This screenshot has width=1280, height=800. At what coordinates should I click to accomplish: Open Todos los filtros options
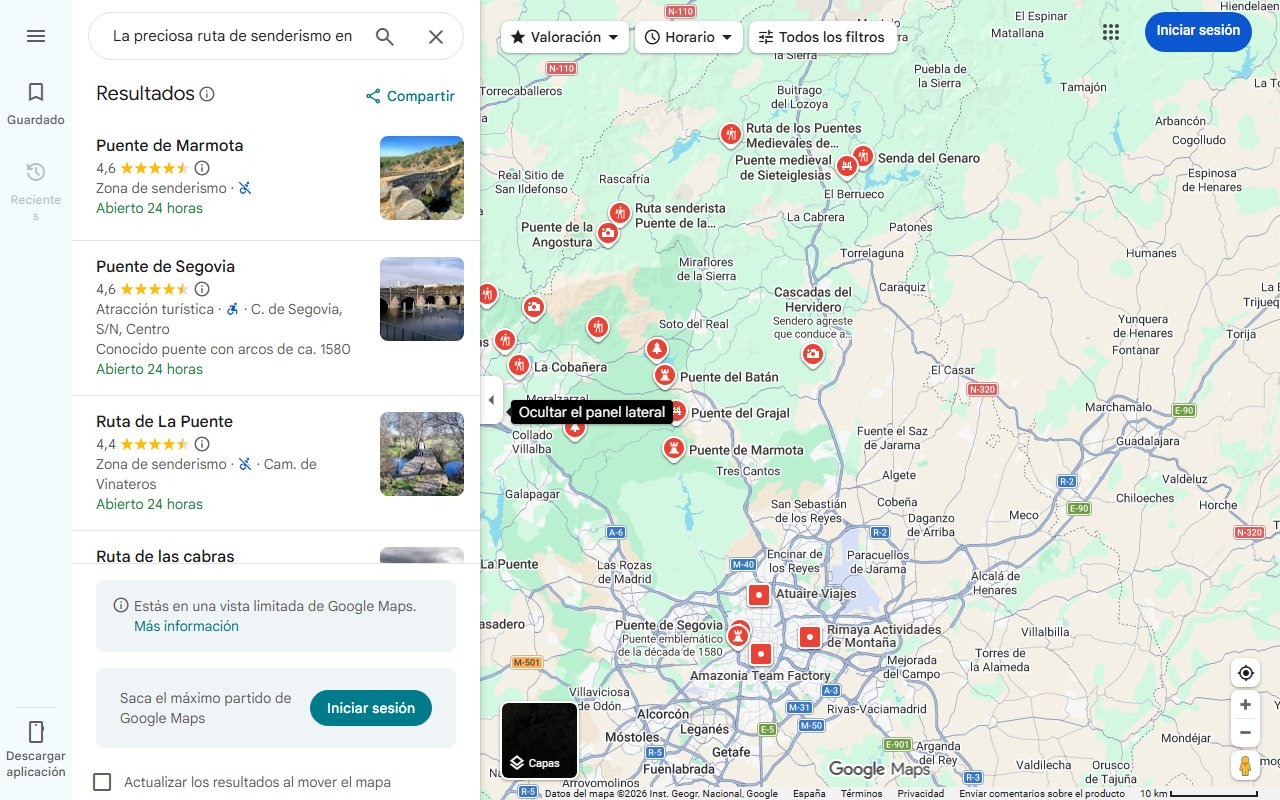tap(824, 36)
